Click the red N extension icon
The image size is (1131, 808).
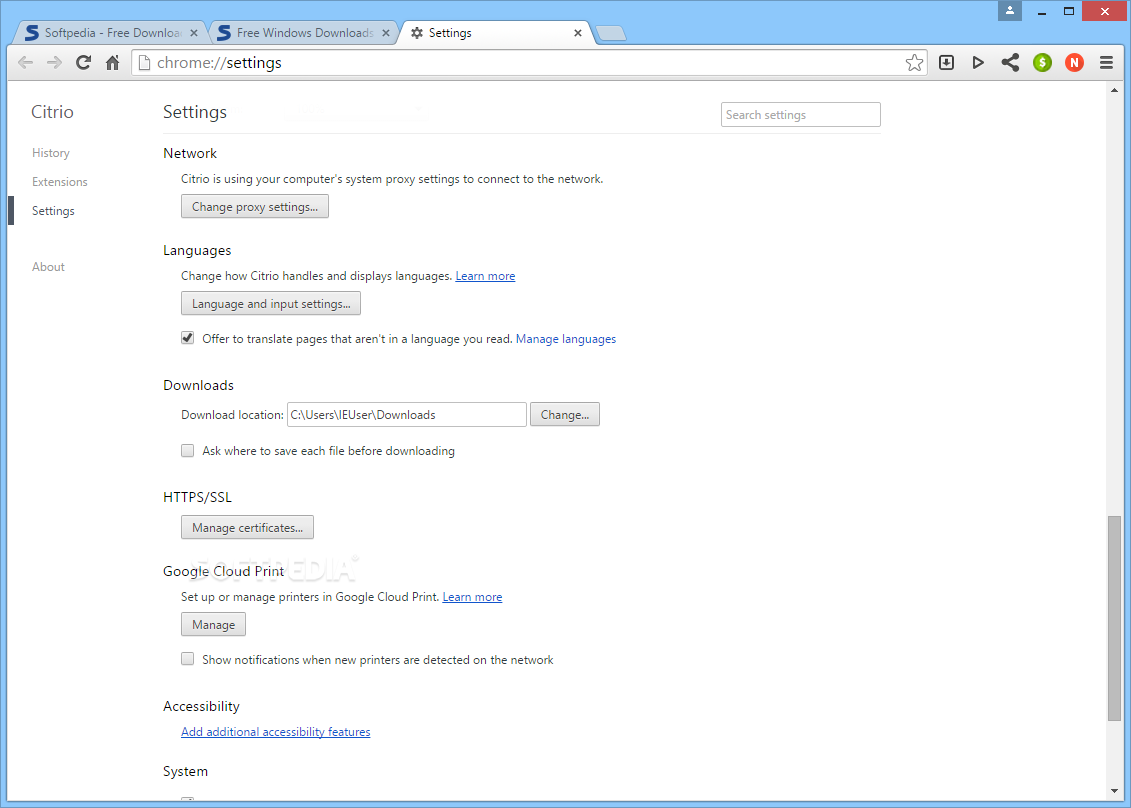[x=1074, y=63]
